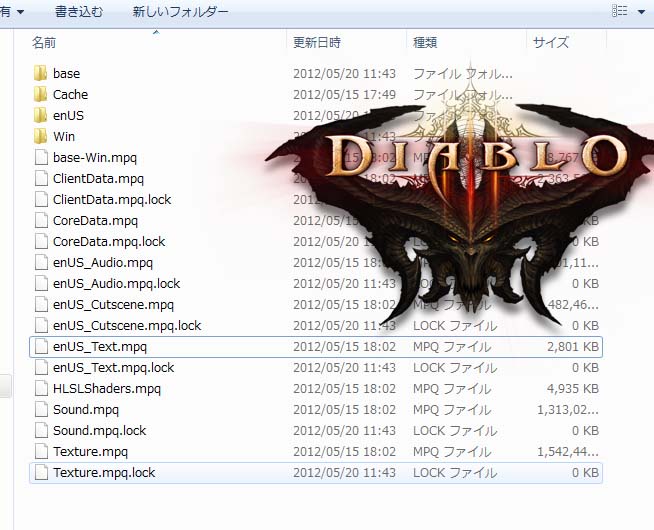The height and width of the screenshot is (530, 654).
Task: Select the Texture.mpq.lock file icon
Action: coord(41,472)
